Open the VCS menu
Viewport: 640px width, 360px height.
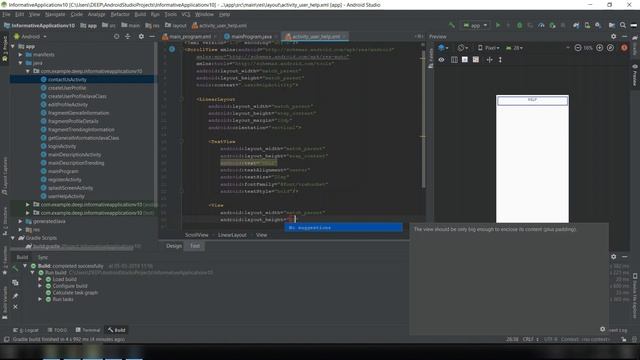[x=186, y=14]
